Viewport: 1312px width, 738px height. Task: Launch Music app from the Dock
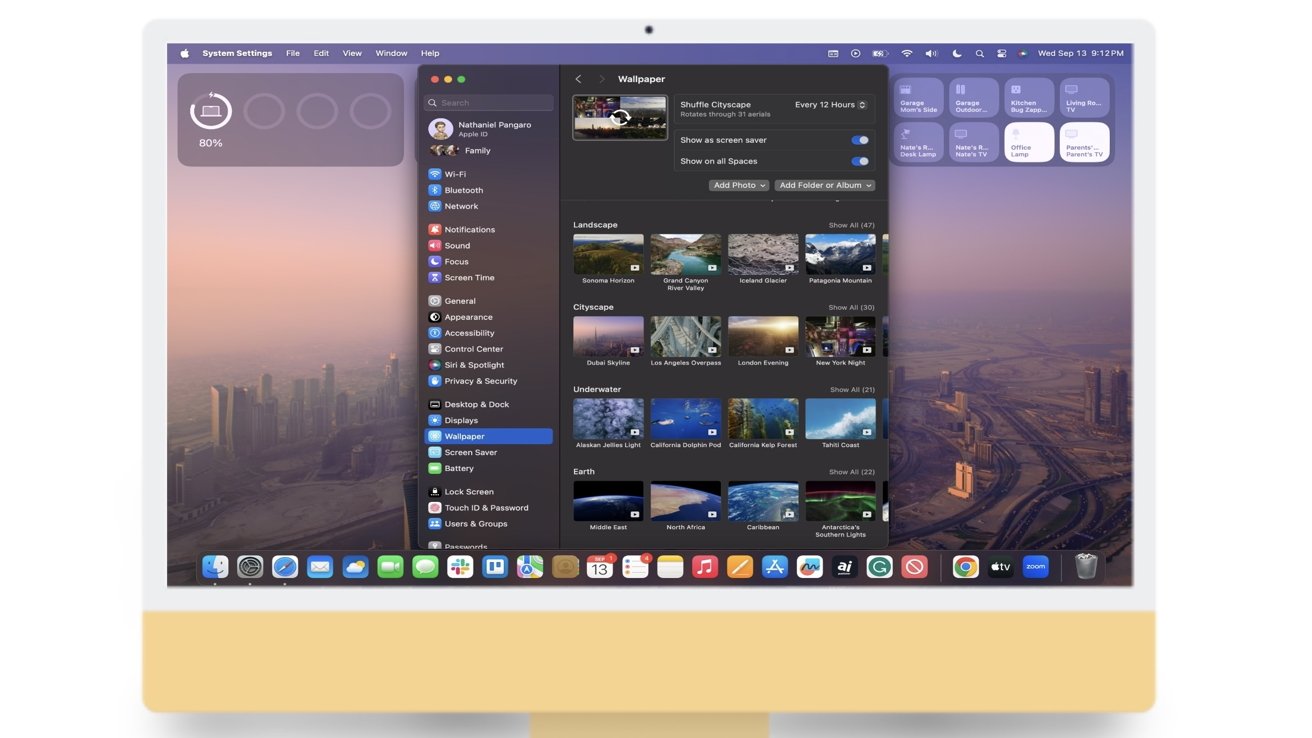pyautogui.click(x=705, y=567)
